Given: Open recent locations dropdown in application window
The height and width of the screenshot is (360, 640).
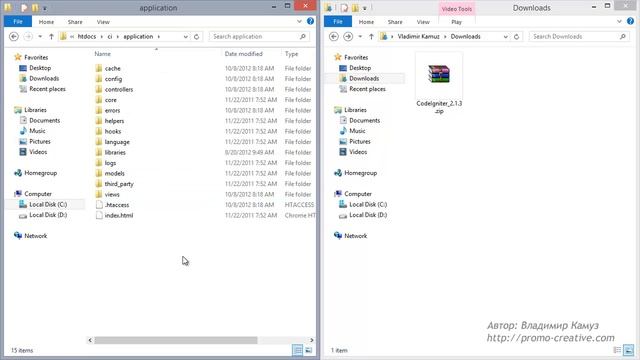Looking at the screenshot, I should [x=40, y=37].
